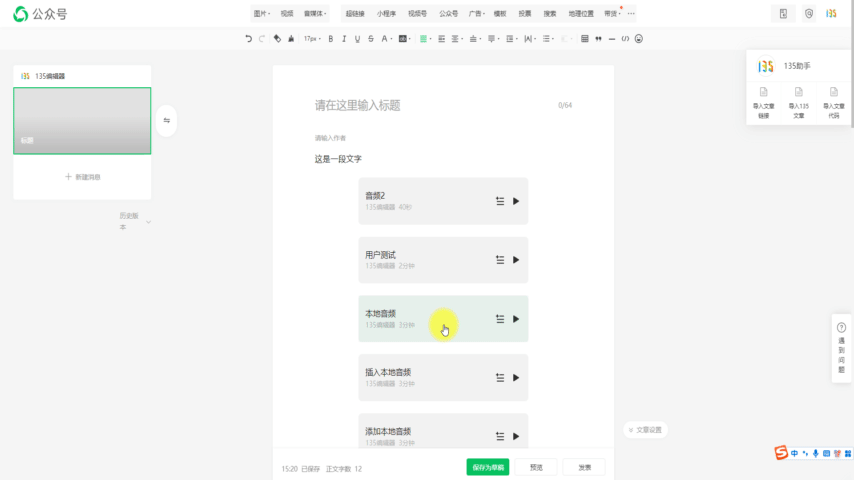Open the 广告 dropdown
Image resolution: width=854 pixels, height=480 pixels.
pyautogui.click(x=477, y=14)
